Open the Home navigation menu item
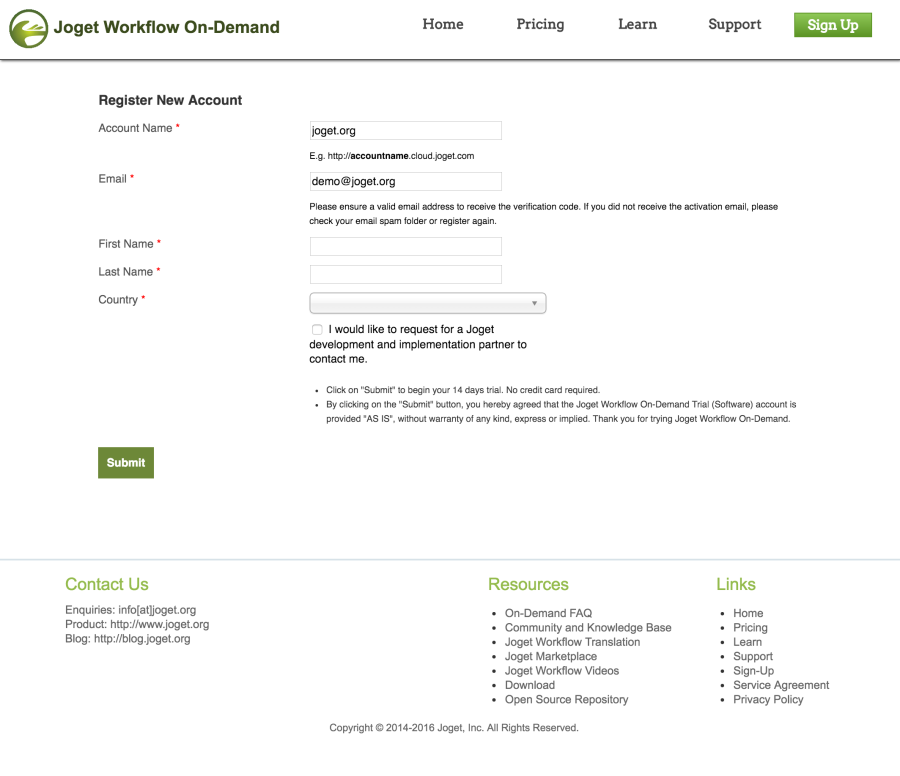Screen dimensions: 900x776 coord(443,24)
